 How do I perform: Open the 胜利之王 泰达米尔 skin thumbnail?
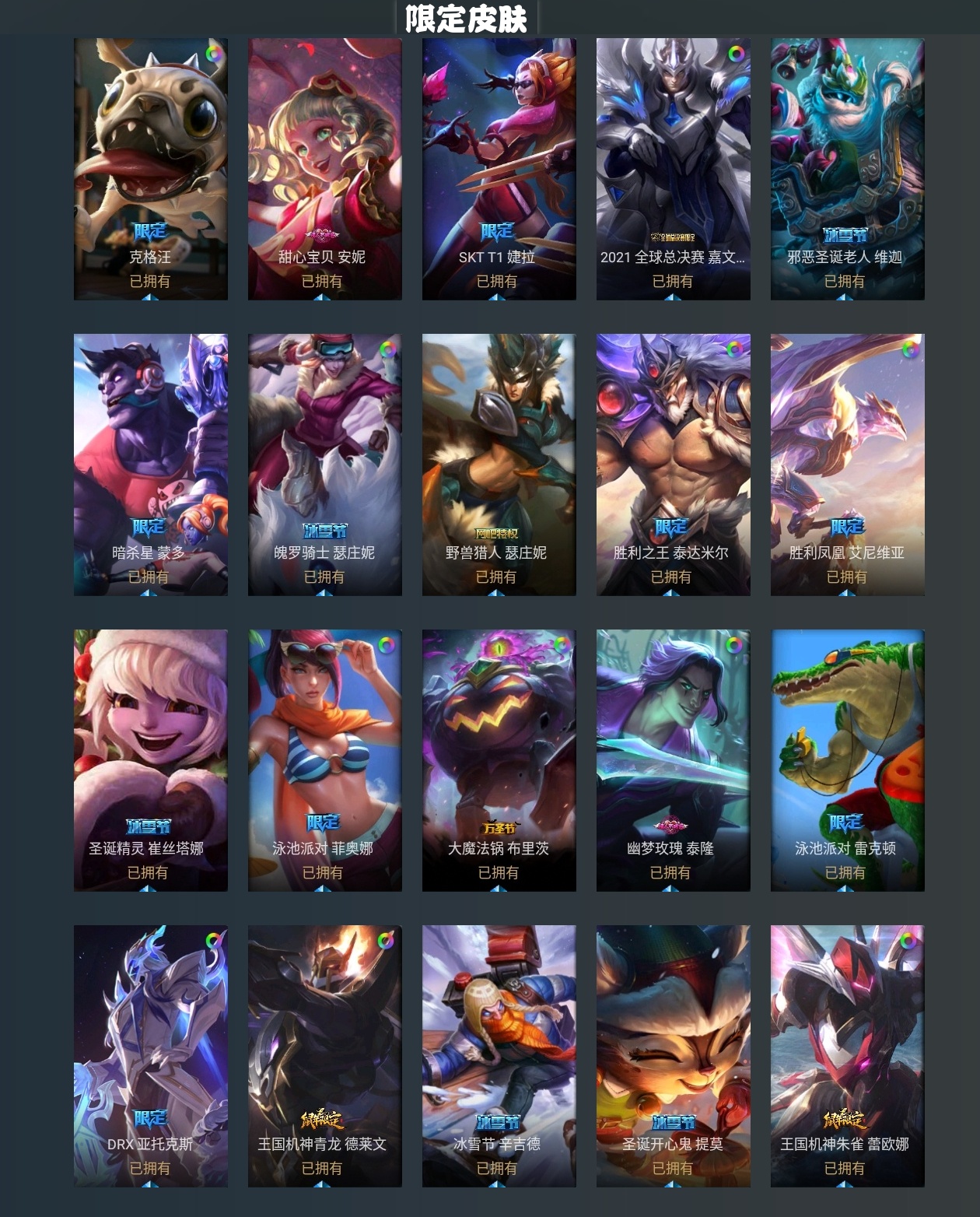point(674,465)
